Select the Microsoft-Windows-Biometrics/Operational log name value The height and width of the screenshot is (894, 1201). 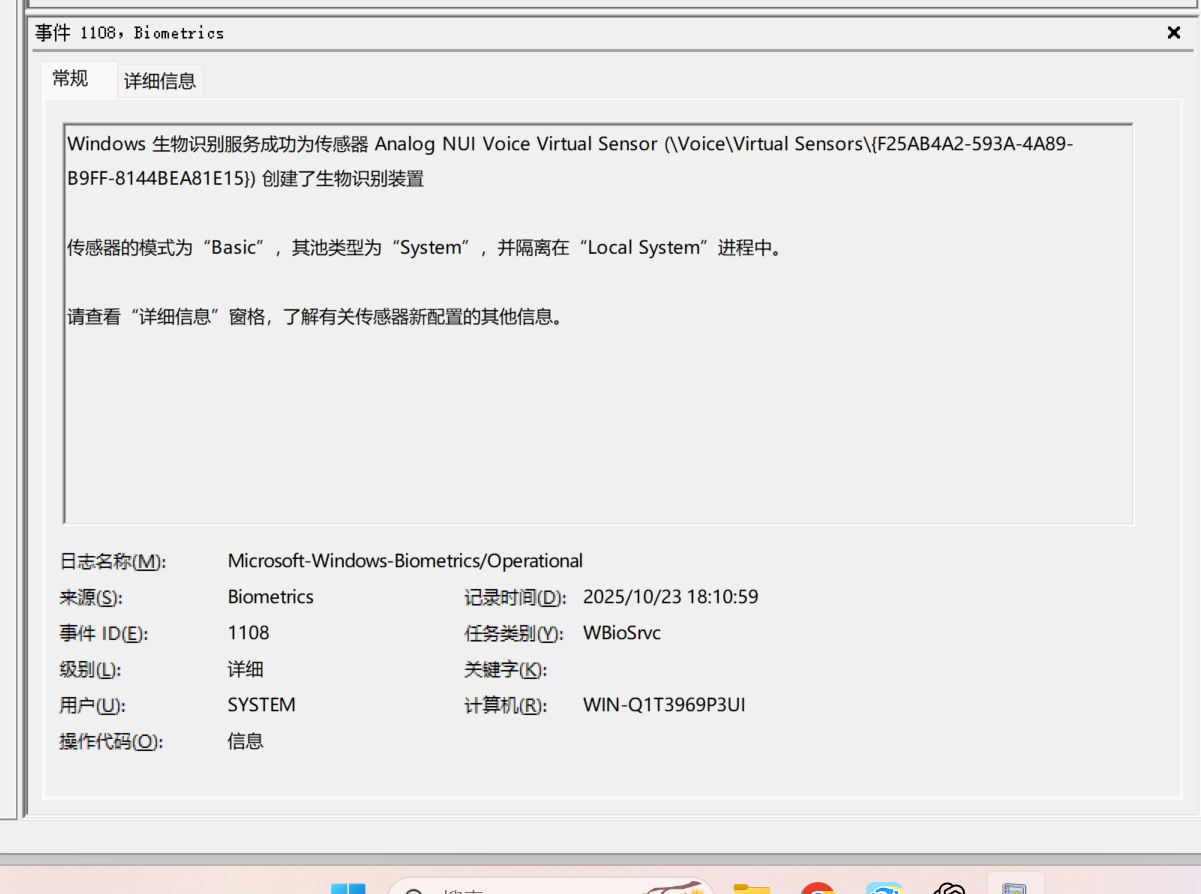[x=405, y=561]
